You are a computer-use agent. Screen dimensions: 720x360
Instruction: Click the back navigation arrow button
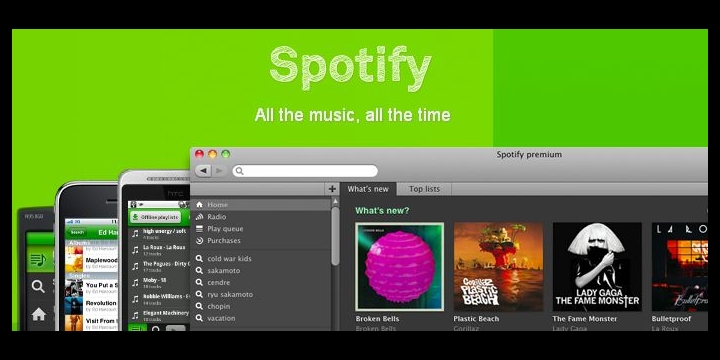pos(203,171)
